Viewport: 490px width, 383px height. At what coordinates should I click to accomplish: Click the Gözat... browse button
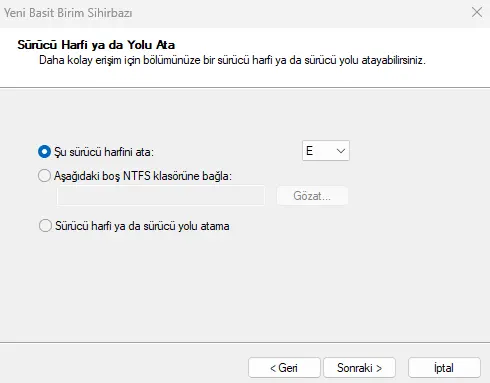pos(312,196)
